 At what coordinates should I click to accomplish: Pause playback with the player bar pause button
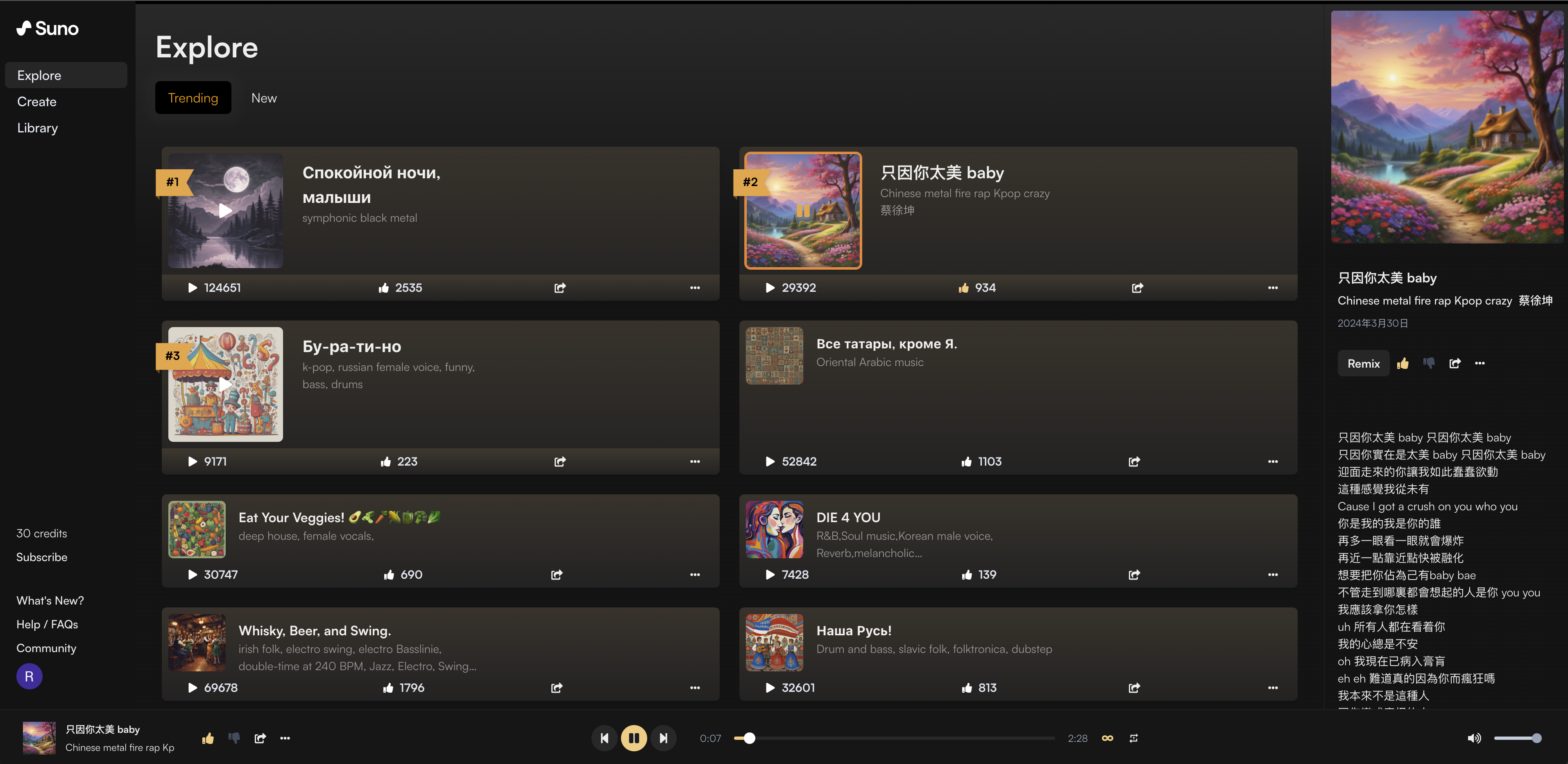coord(634,738)
